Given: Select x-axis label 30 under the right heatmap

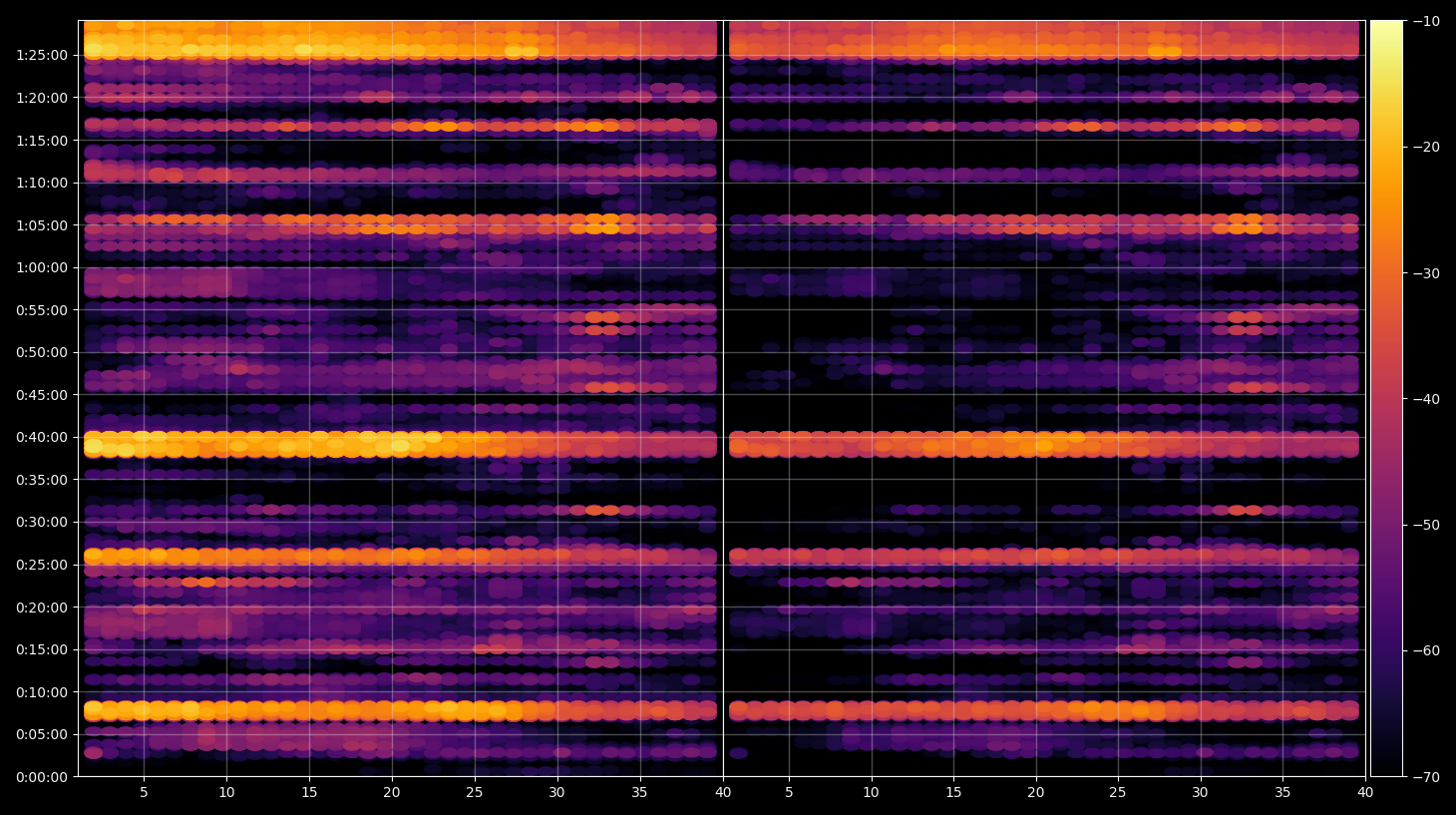Looking at the screenshot, I should [1200, 793].
